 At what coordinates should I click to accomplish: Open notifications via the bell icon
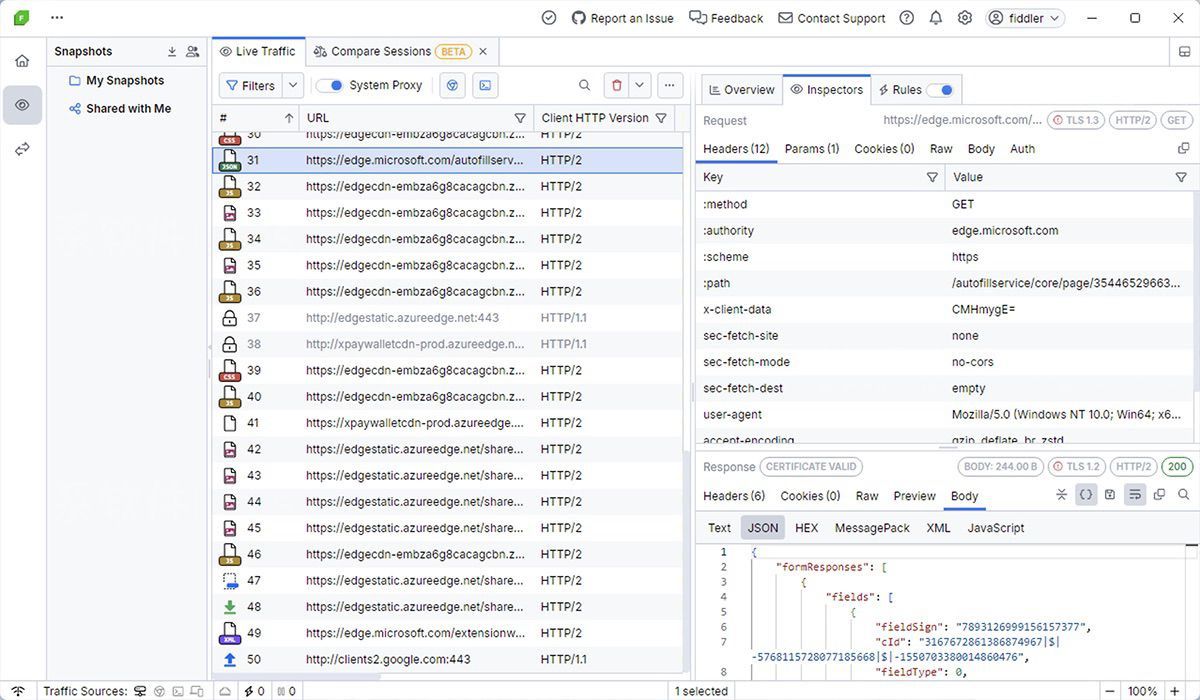coord(935,18)
